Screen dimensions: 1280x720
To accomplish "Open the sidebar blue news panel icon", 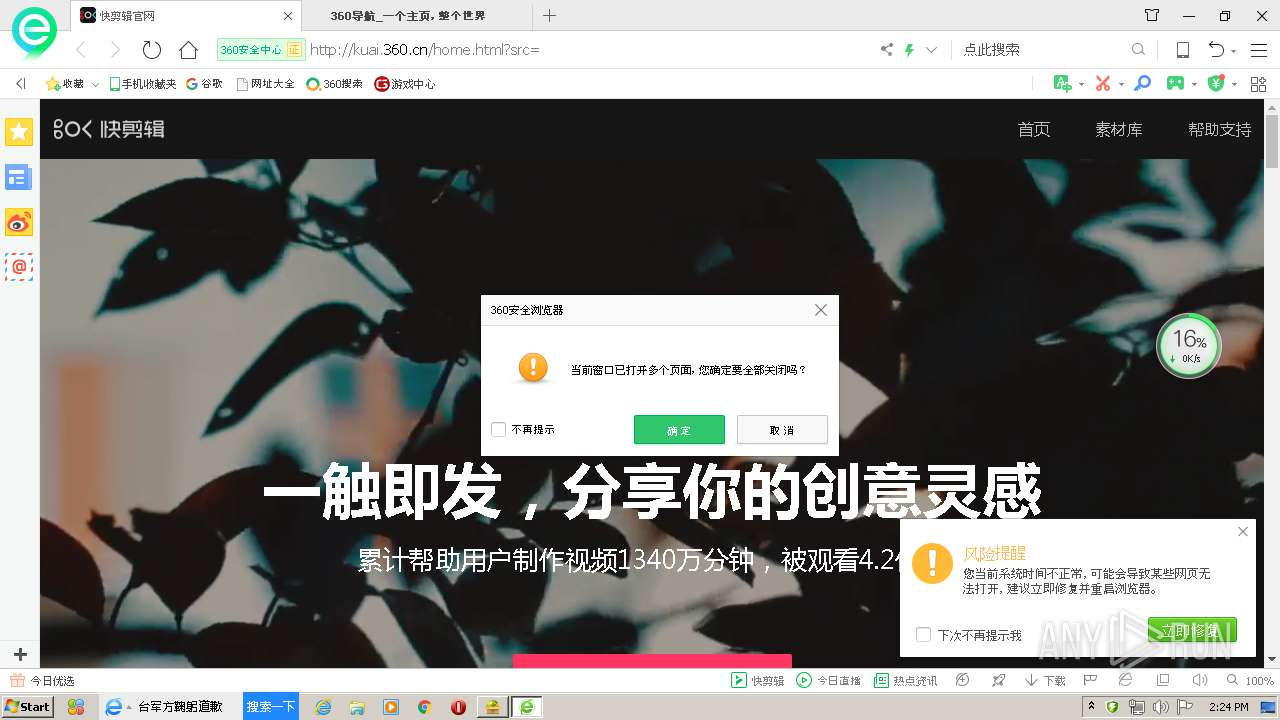I will pyautogui.click(x=19, y=177).
